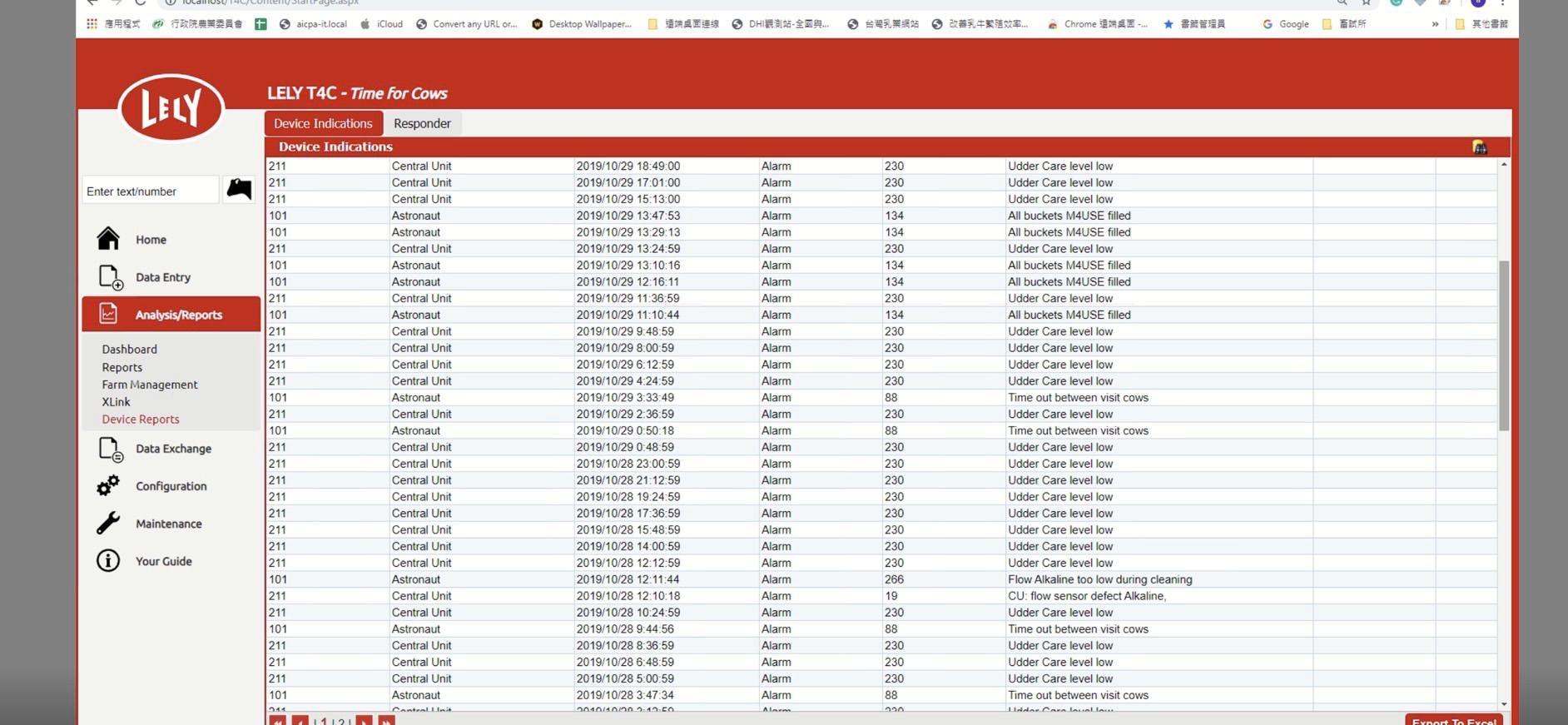
Task: Click the scrollbar up arrow
Action: pos(1504,165)
